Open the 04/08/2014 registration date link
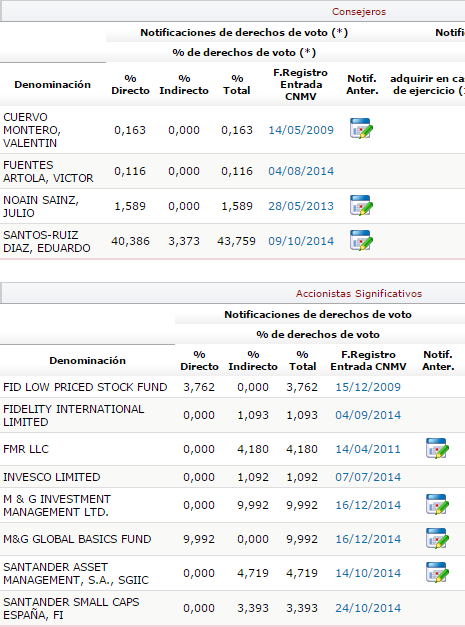The width and height of the screenshot is (465, 627). (x=301, y=171)
